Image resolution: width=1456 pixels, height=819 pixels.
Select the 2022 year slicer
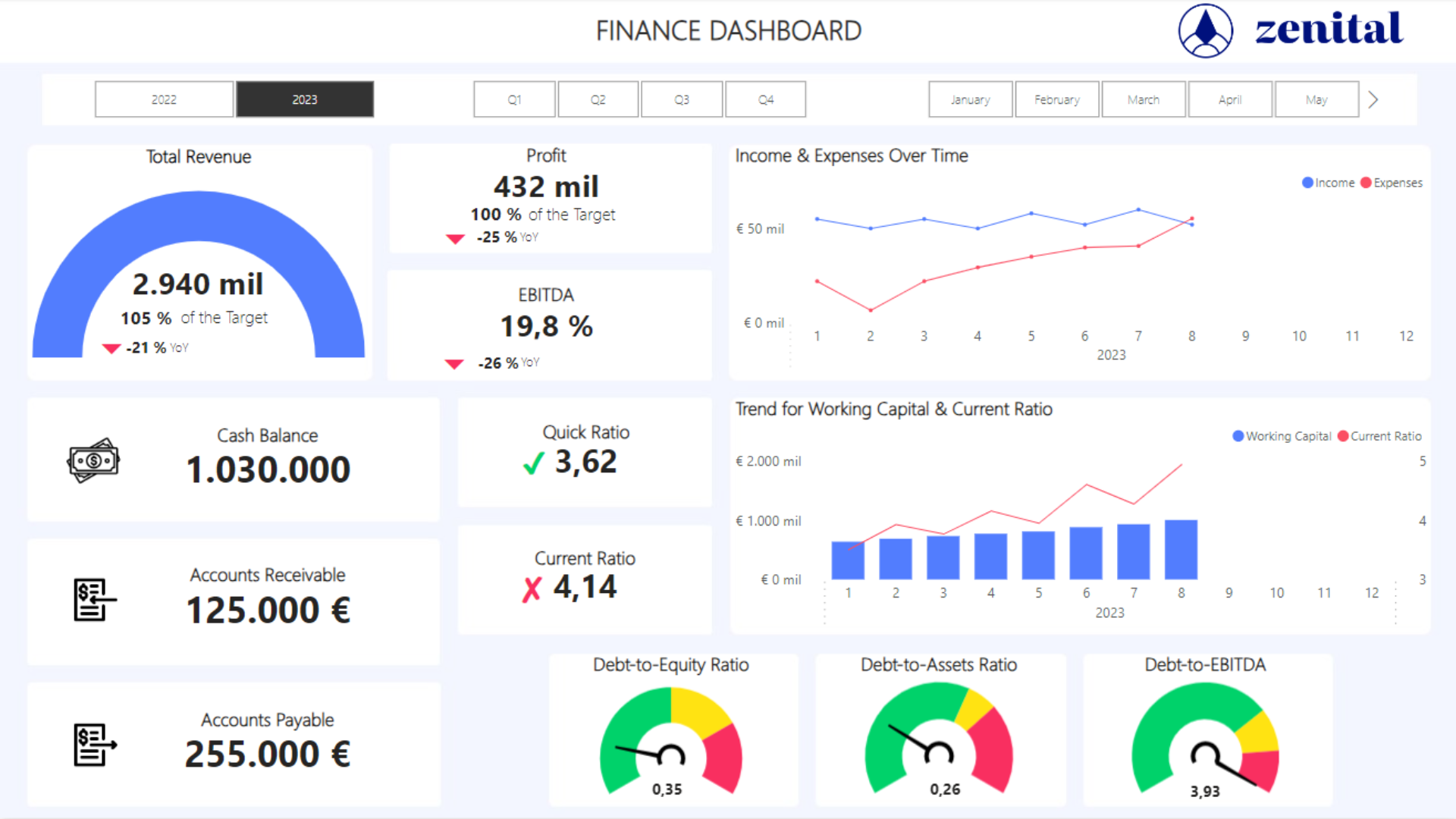click(164, 99)
